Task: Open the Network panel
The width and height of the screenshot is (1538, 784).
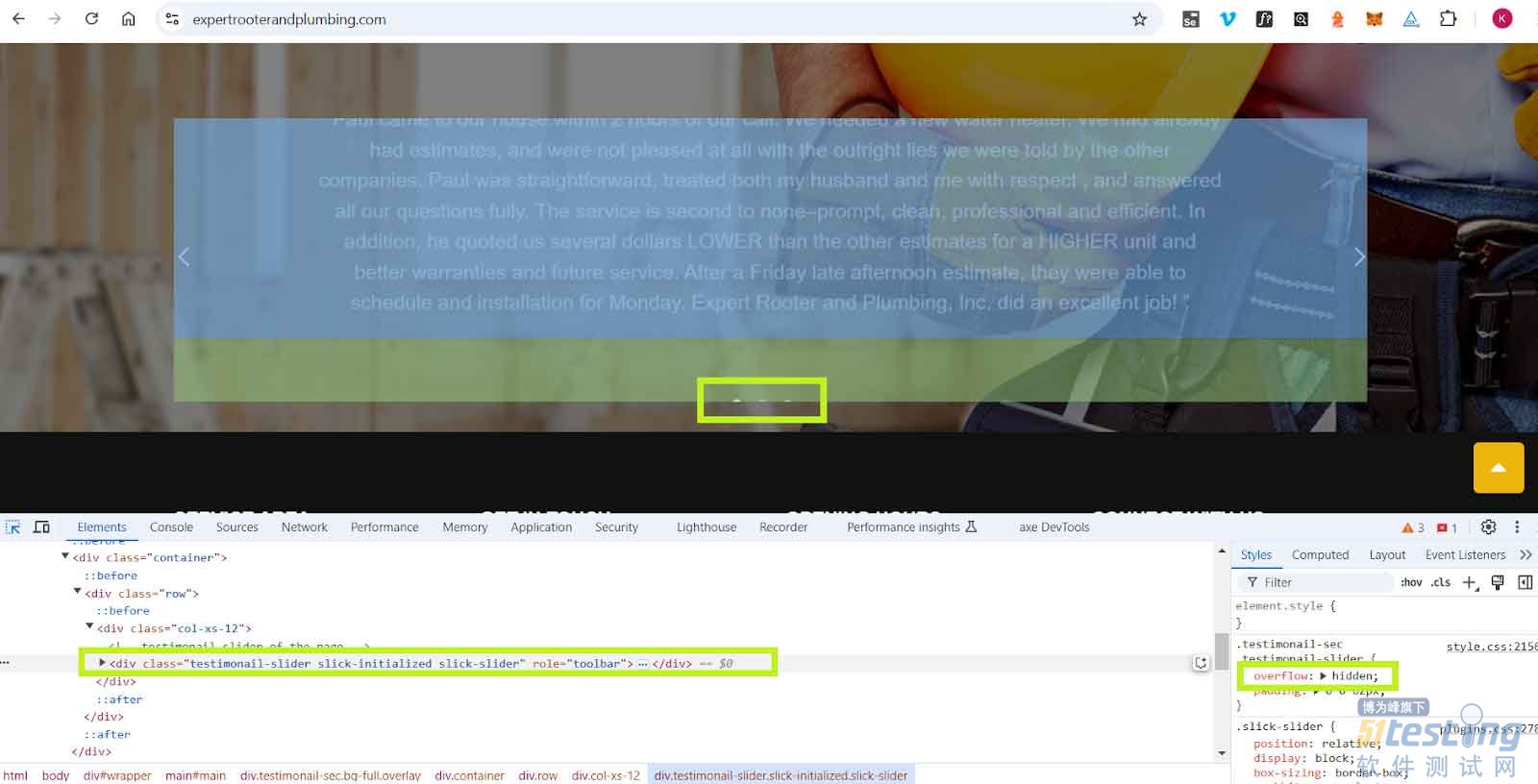Action: pos(305,527)
